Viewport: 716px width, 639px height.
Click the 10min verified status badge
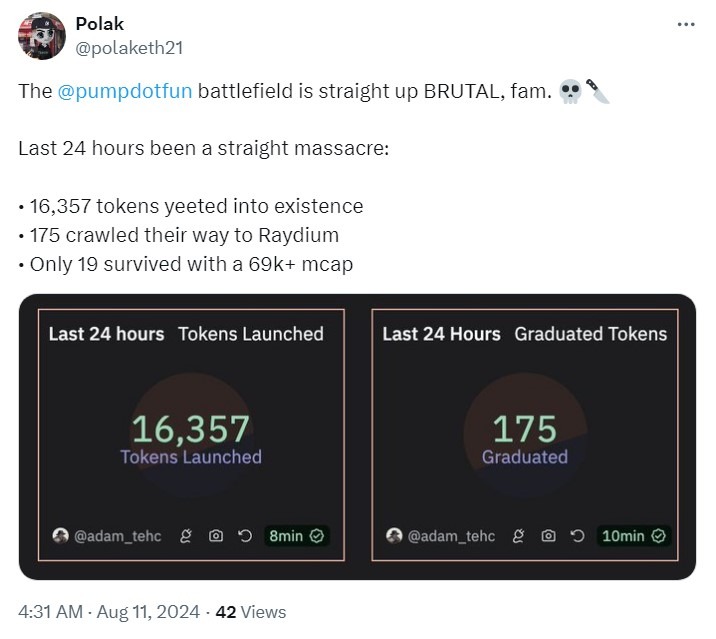pyautogui.click(x=633, y=536)
